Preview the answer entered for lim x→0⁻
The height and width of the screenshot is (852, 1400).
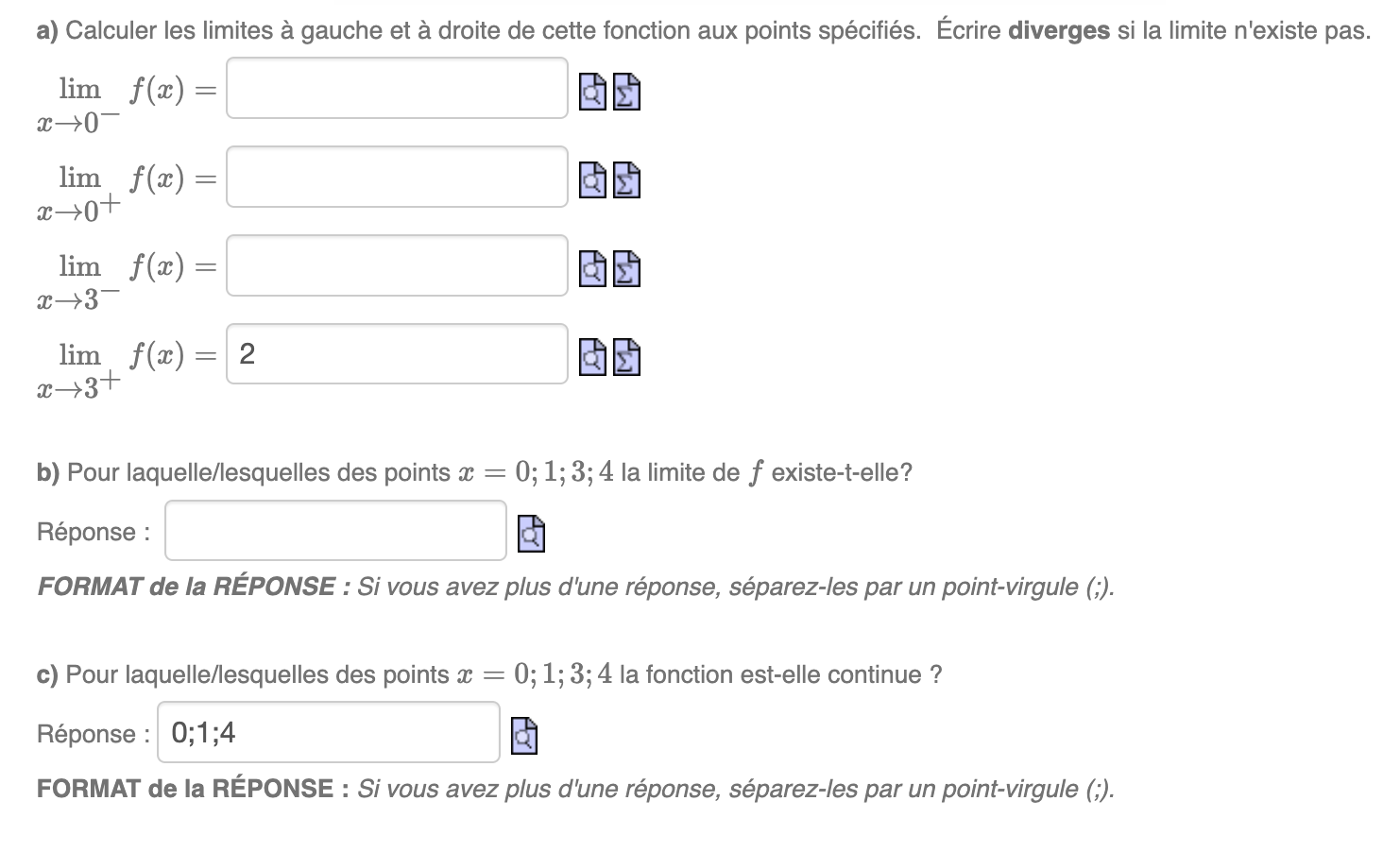(x=592, y=92)
